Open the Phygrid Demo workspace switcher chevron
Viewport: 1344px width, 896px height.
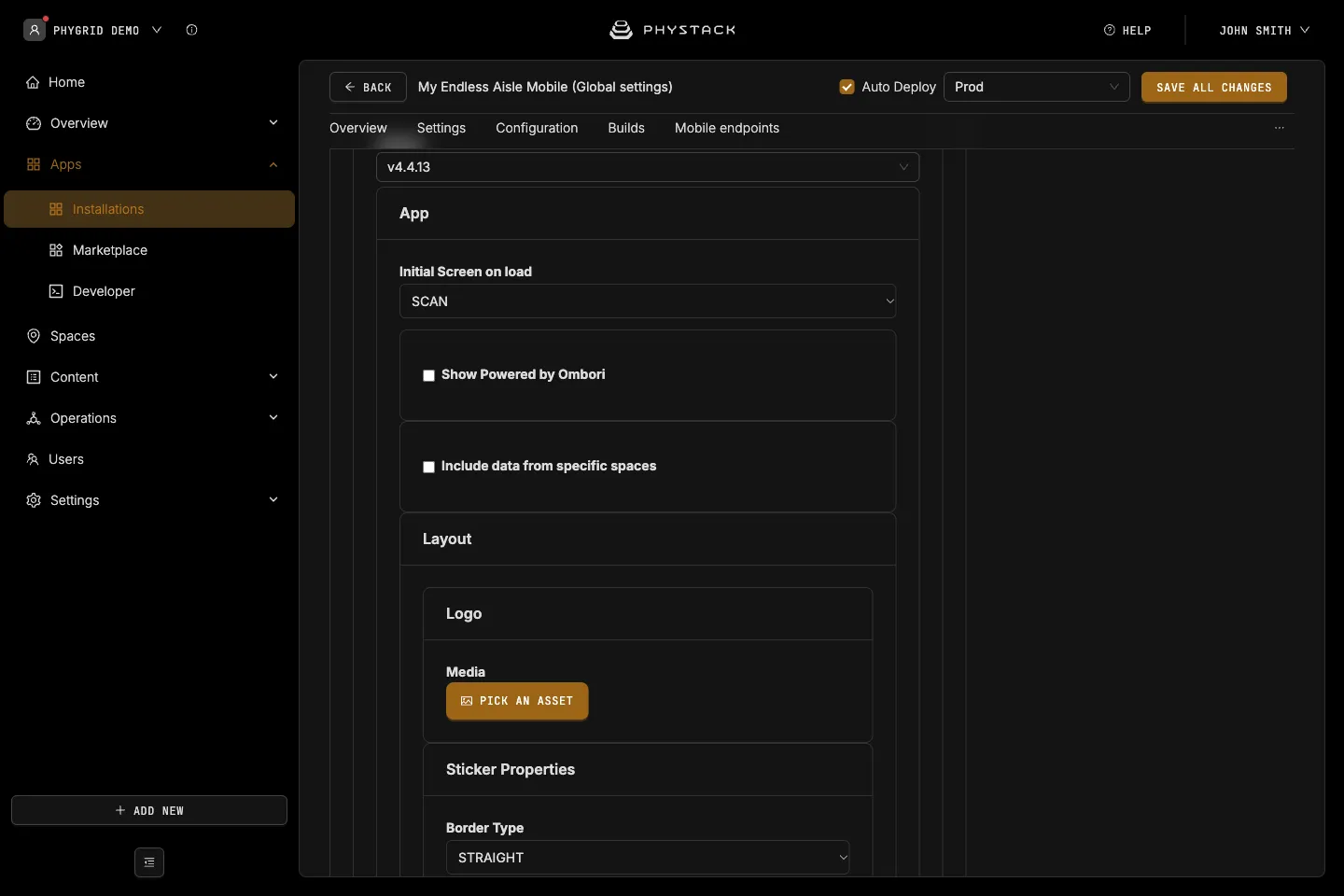pyautogui.click(x=157, y=30)
